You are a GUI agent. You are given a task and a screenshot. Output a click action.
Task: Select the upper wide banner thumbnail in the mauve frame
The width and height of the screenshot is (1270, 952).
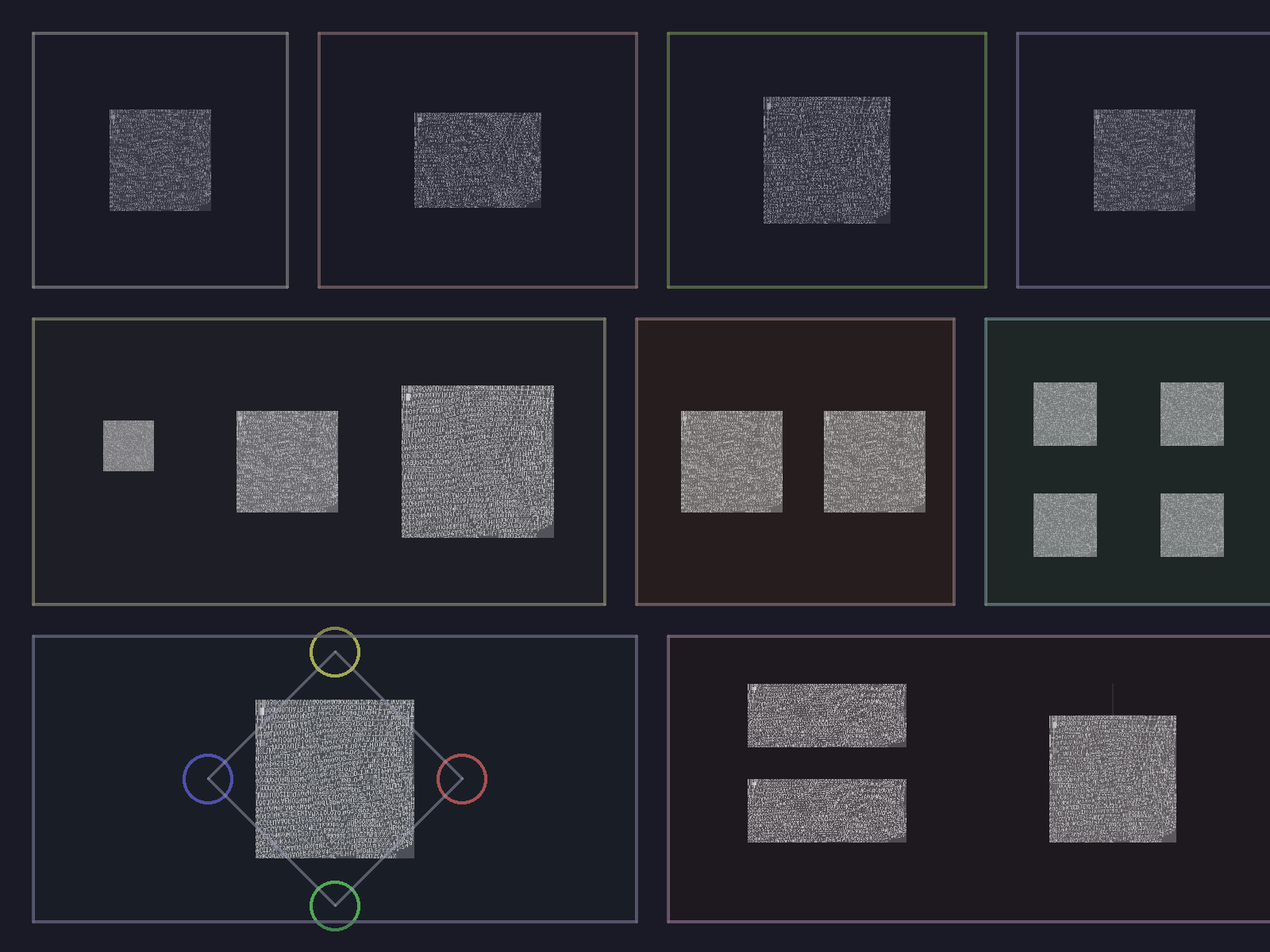[827, 716]
